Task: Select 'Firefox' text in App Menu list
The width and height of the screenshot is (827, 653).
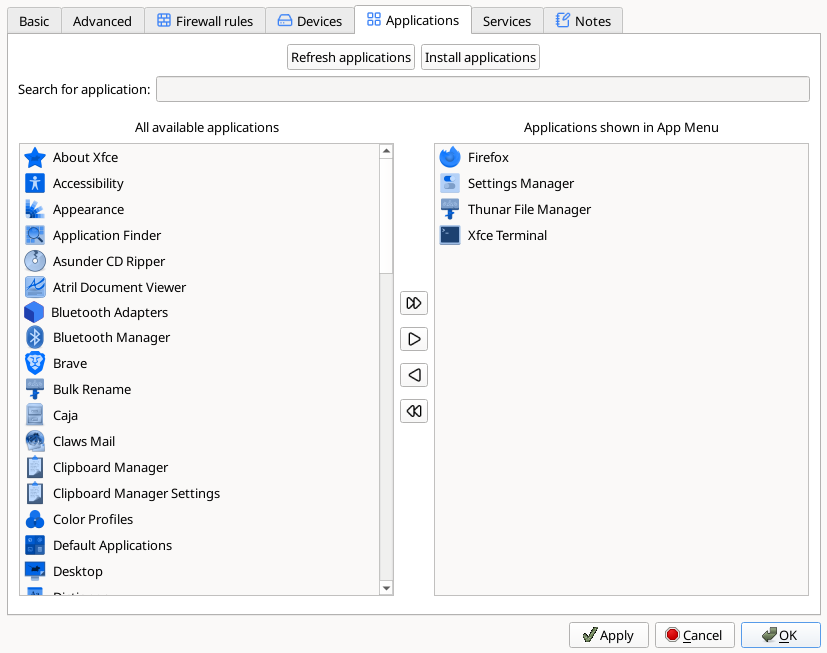Action: pyautogui.click(x=488, y=157)
